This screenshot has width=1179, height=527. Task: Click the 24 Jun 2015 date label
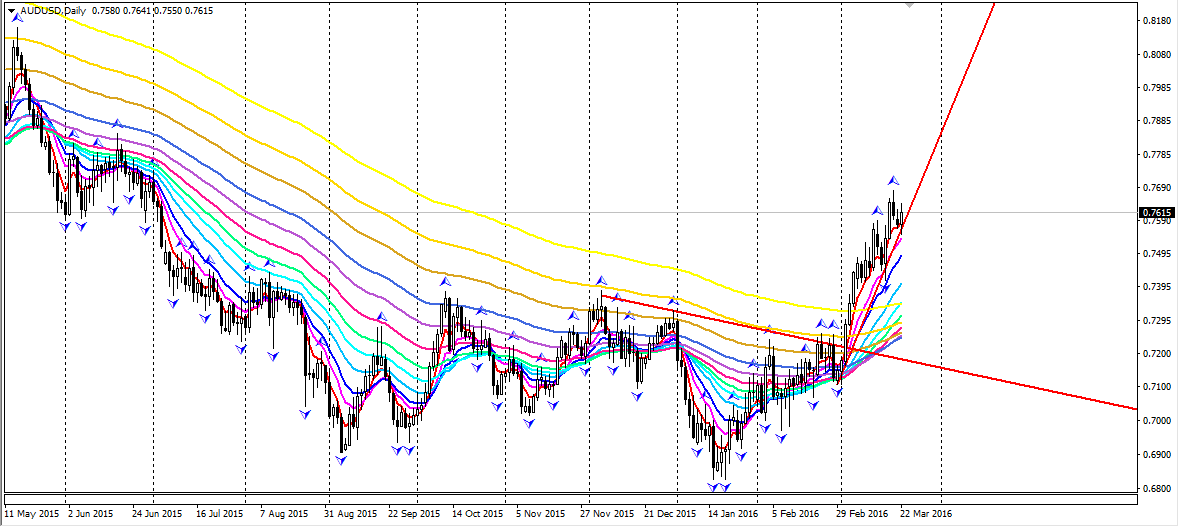[x=156, y=514]
